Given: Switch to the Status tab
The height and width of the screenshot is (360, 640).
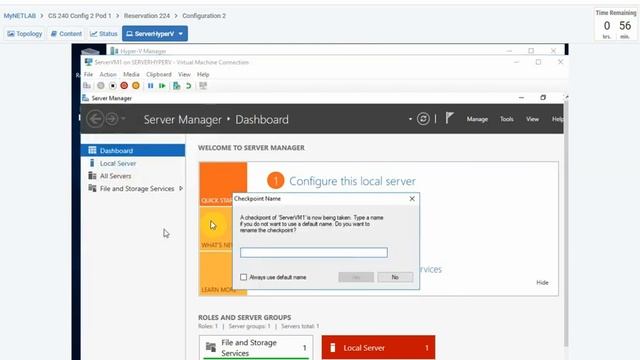Looking at the screenshot, I should click(x=104, y=34).
